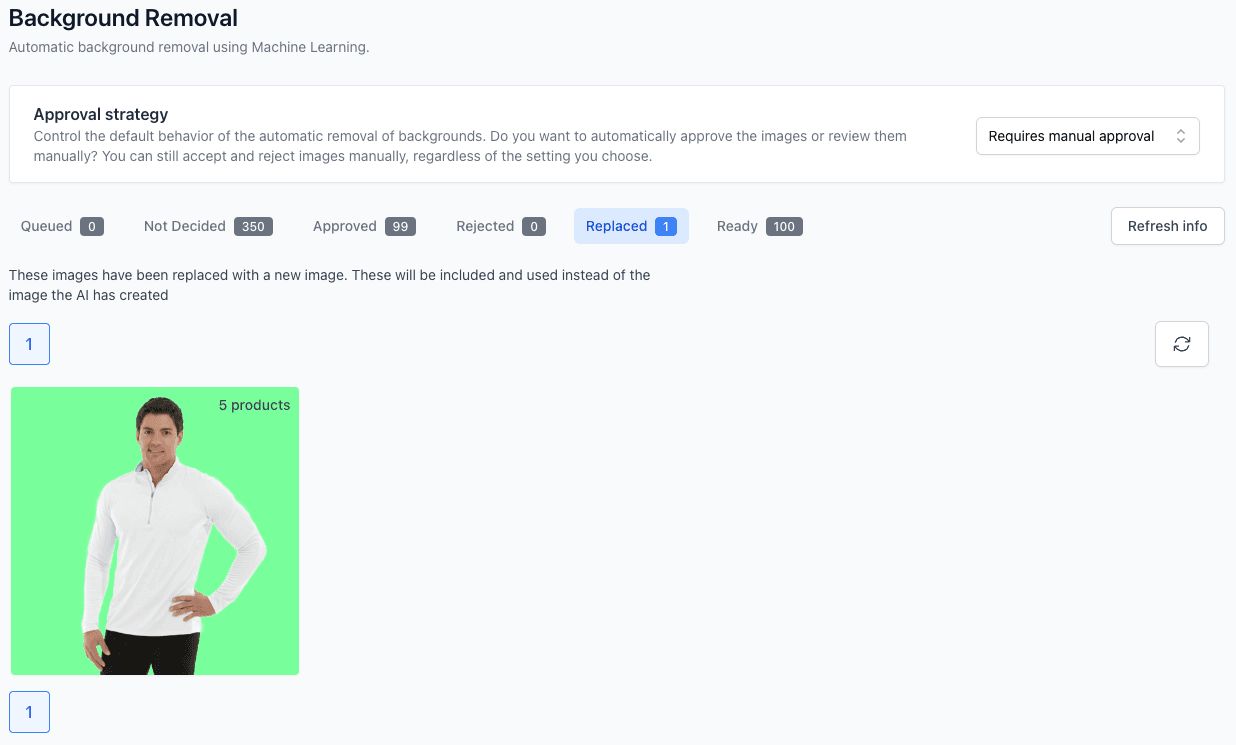Click the 350 count badge

coord(253,227)
